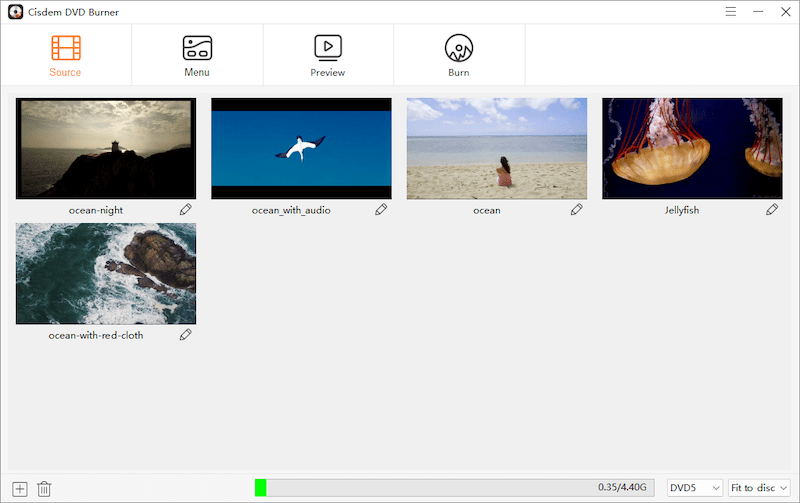800x503 pixels.
Task: Switch to the Burn tab
Action: point(459,55)
